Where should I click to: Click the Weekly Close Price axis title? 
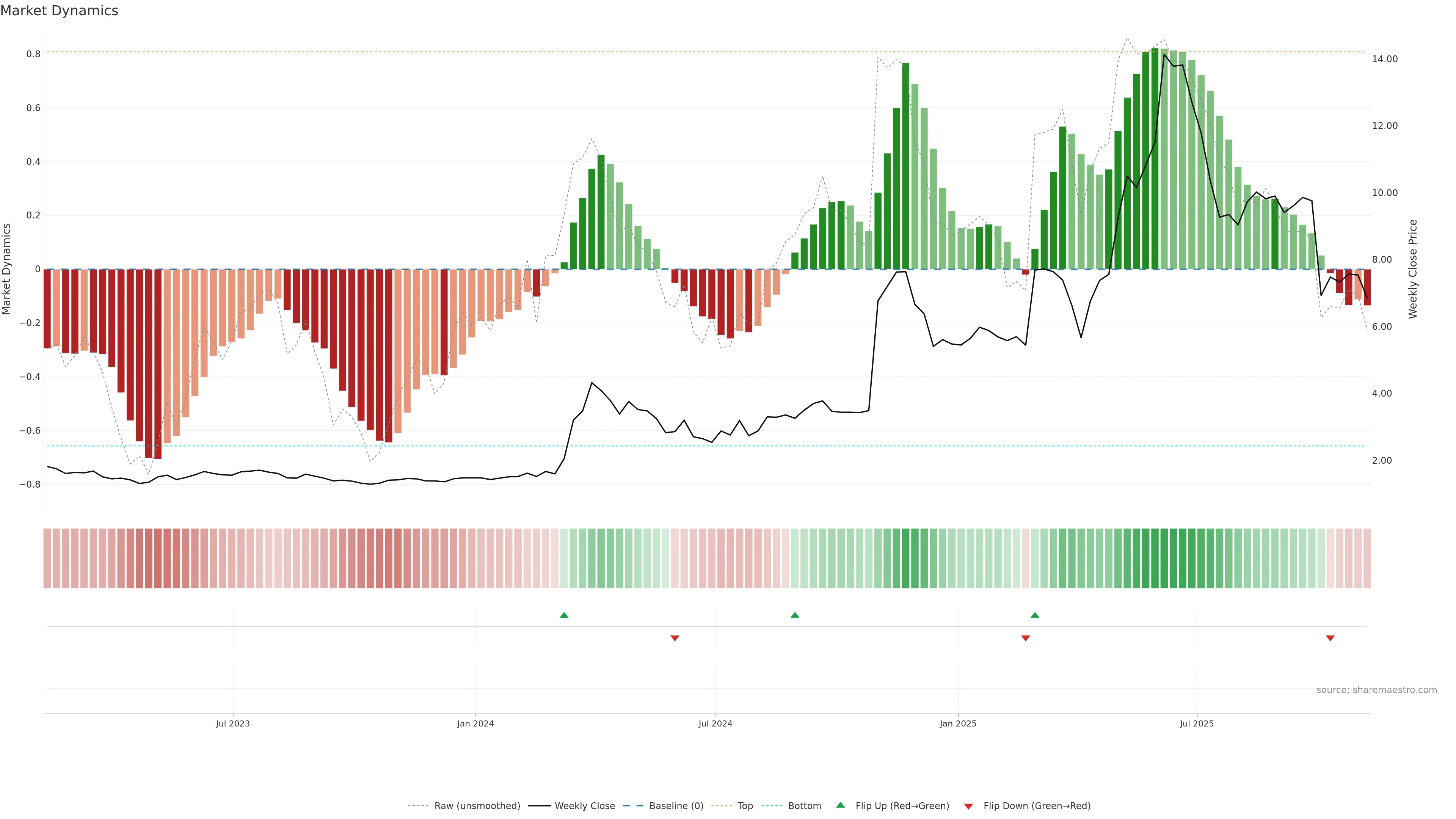(x=1412, y=269)
